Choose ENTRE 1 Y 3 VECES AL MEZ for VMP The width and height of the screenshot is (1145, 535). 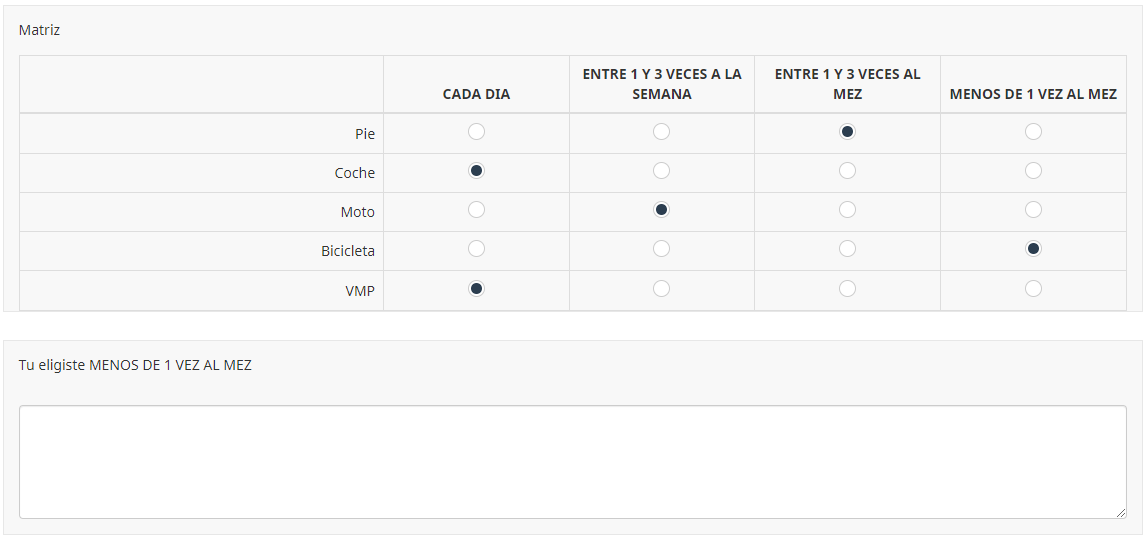coord(847,289)
